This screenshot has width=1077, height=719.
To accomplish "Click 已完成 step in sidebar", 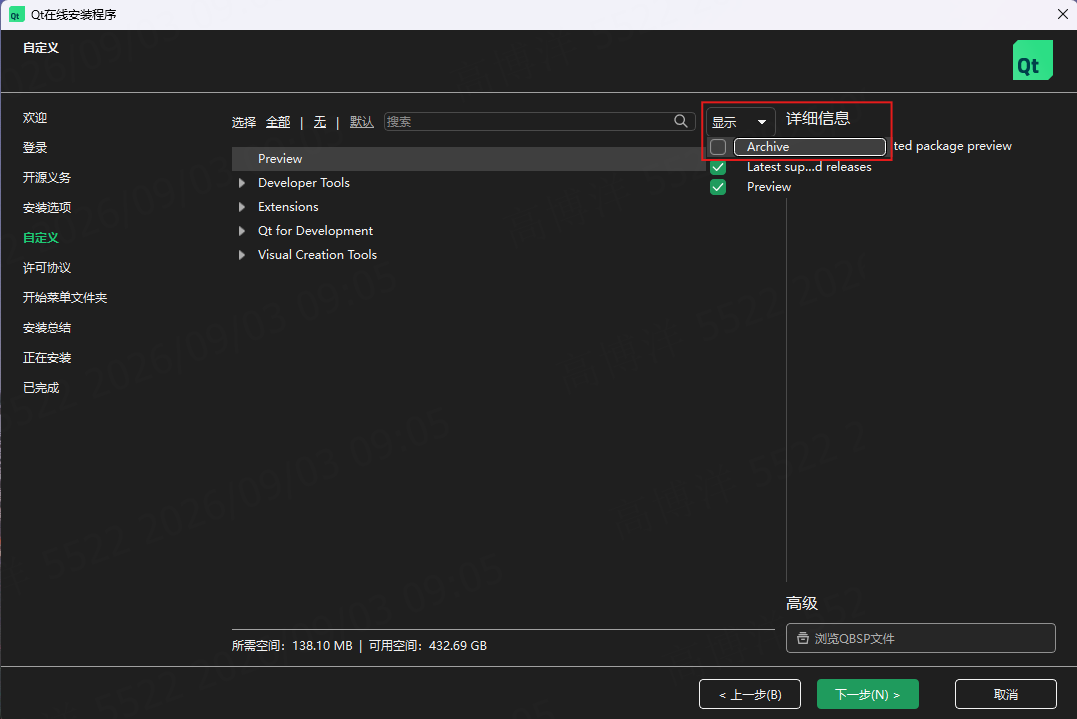I will [x=41, y=388].
